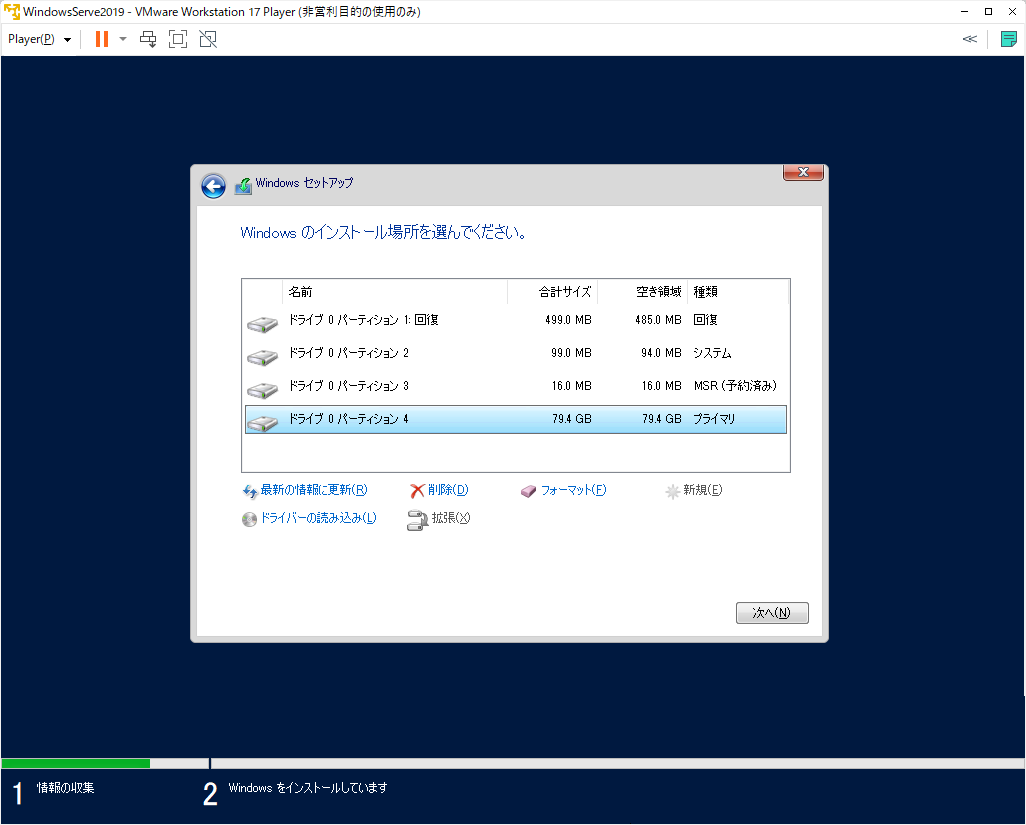Pause the virtual machine with the orange pause icon
The height and width of the screenshot is (825, 1026).
(x=101, y=39)
